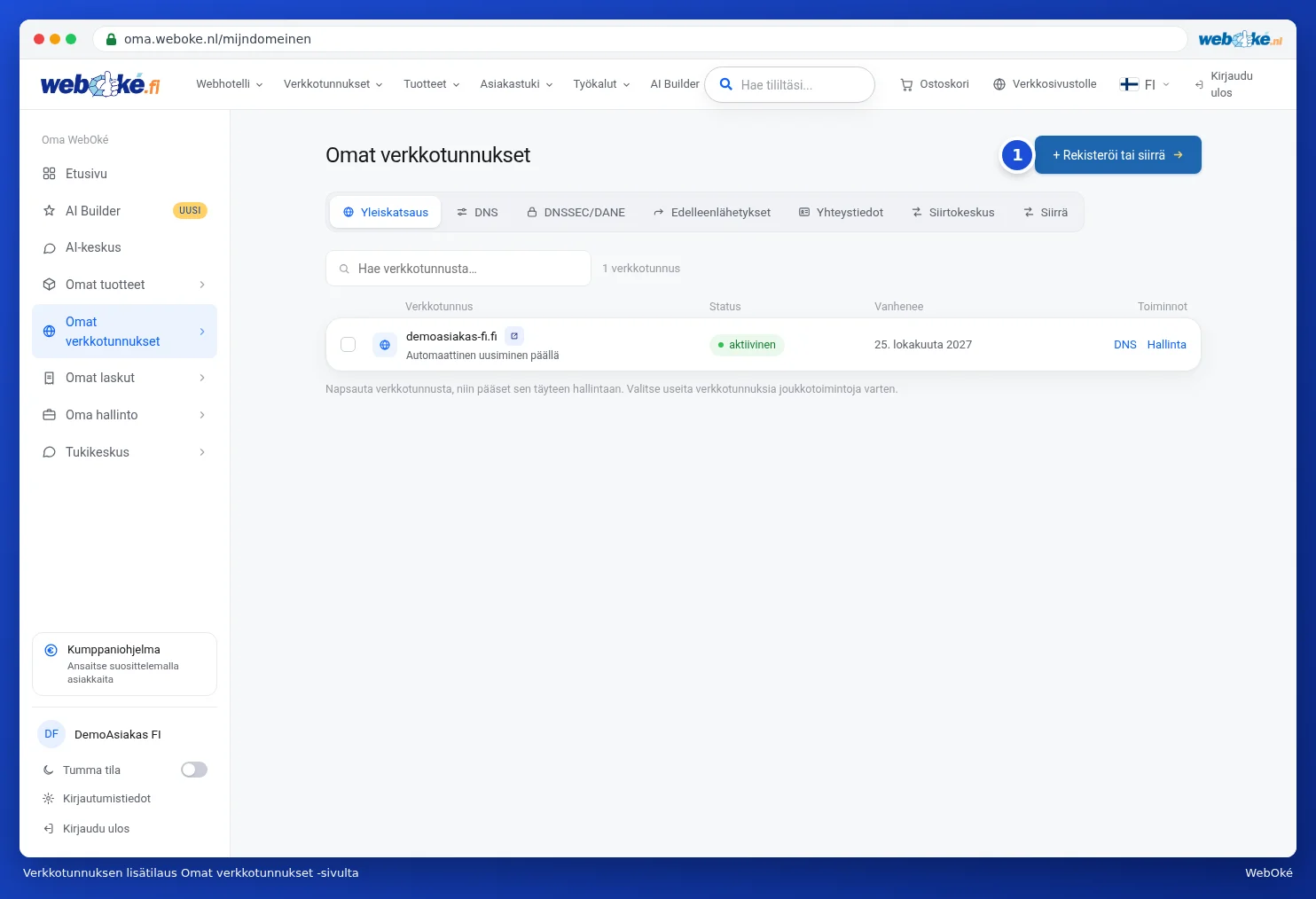Open the Yhteystiedot tab
The image size is (1316, 899).
(x=841, y=212)
